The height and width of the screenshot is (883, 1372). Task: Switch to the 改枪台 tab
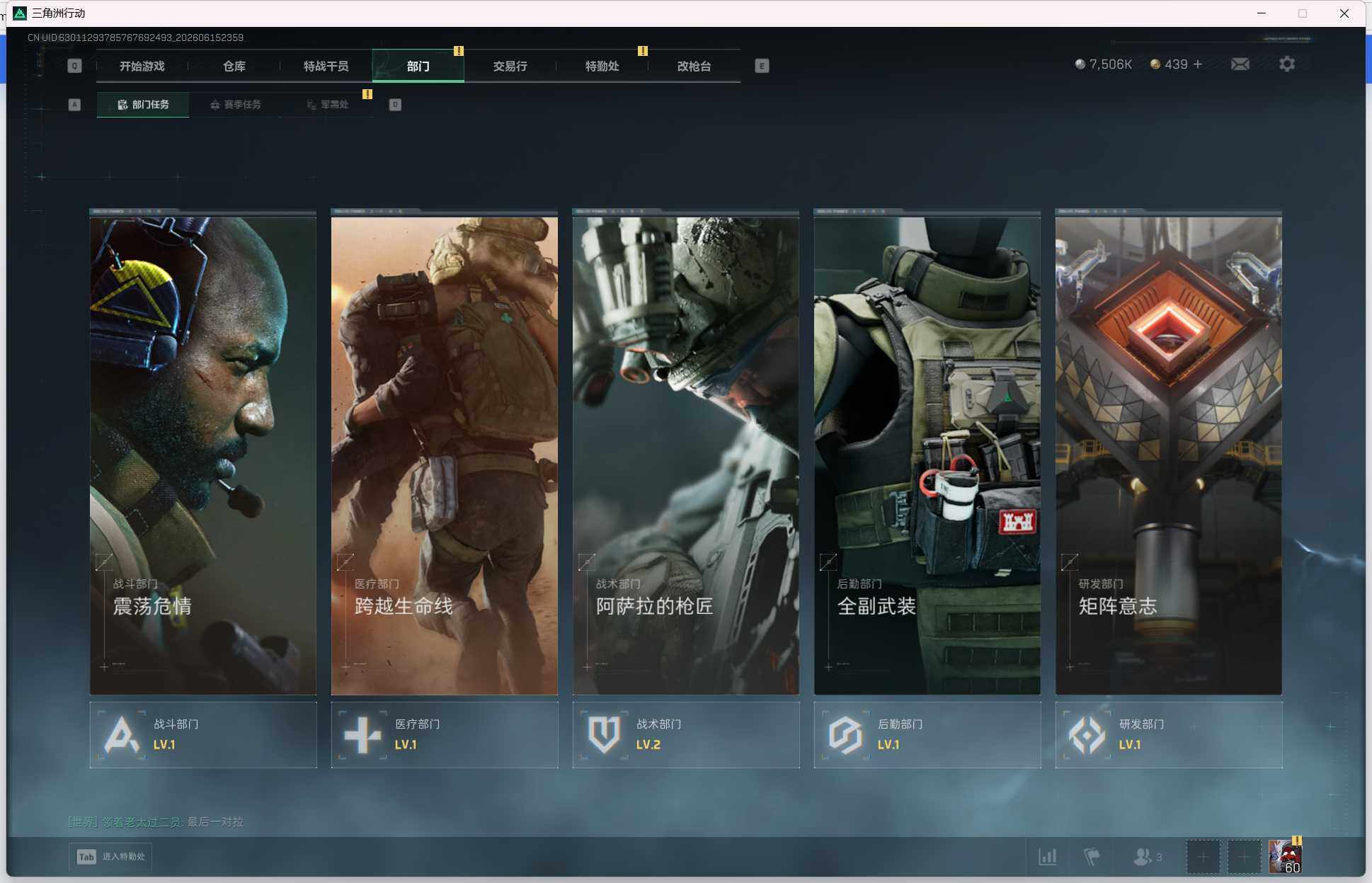coord(694,66)
